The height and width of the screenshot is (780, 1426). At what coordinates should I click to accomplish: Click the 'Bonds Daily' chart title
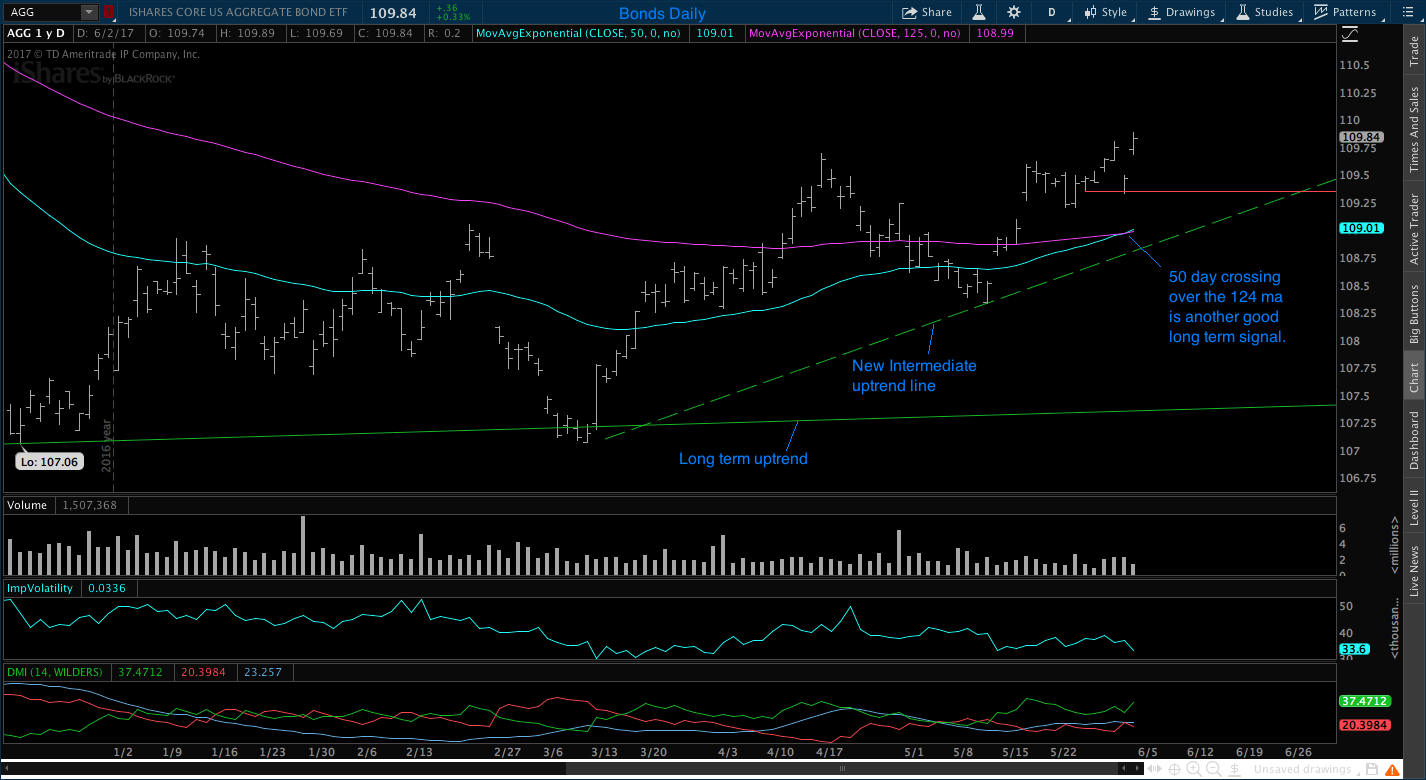coord(662,14)
